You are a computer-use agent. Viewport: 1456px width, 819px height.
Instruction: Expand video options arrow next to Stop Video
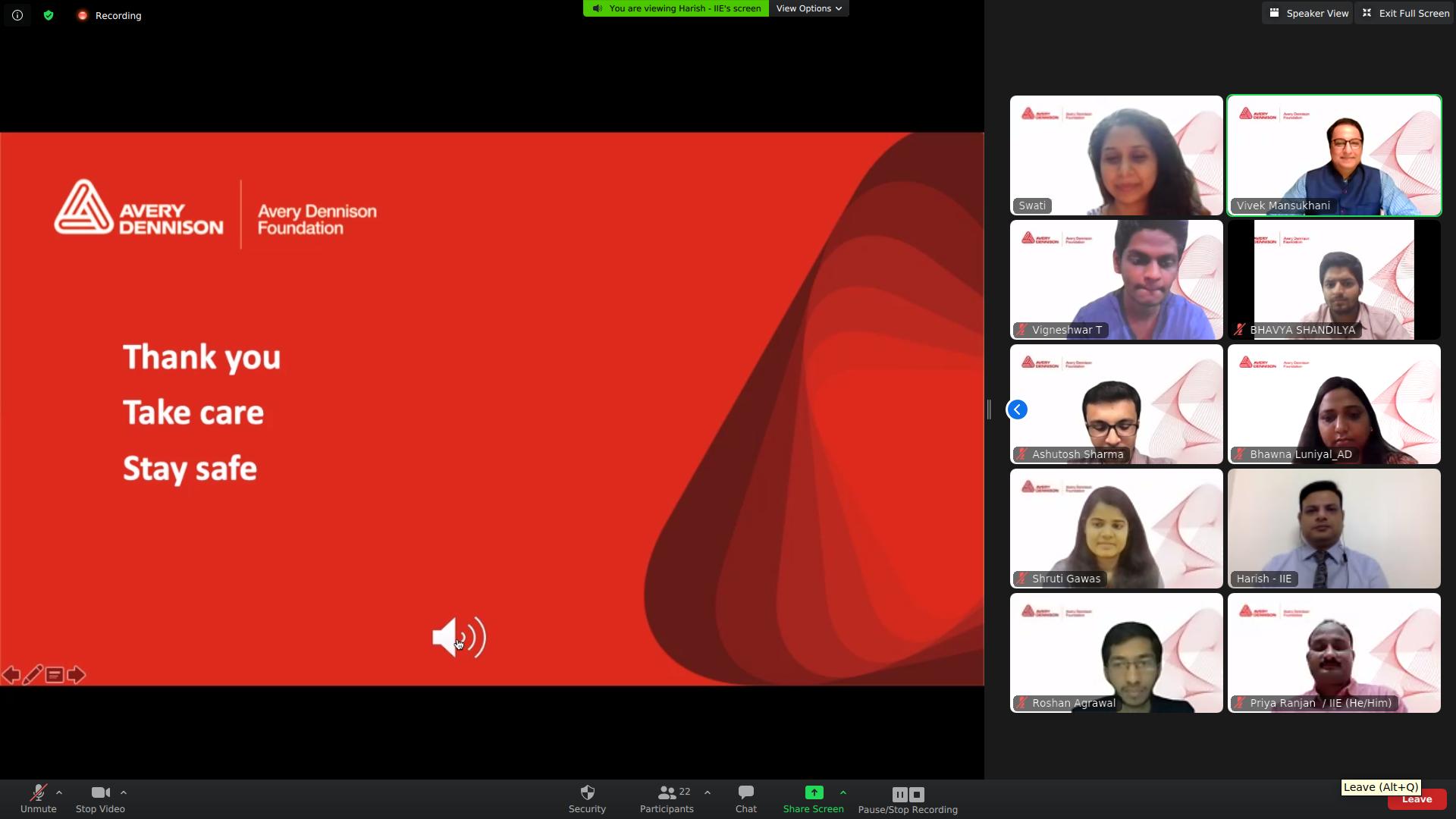[x=124, y=792]
